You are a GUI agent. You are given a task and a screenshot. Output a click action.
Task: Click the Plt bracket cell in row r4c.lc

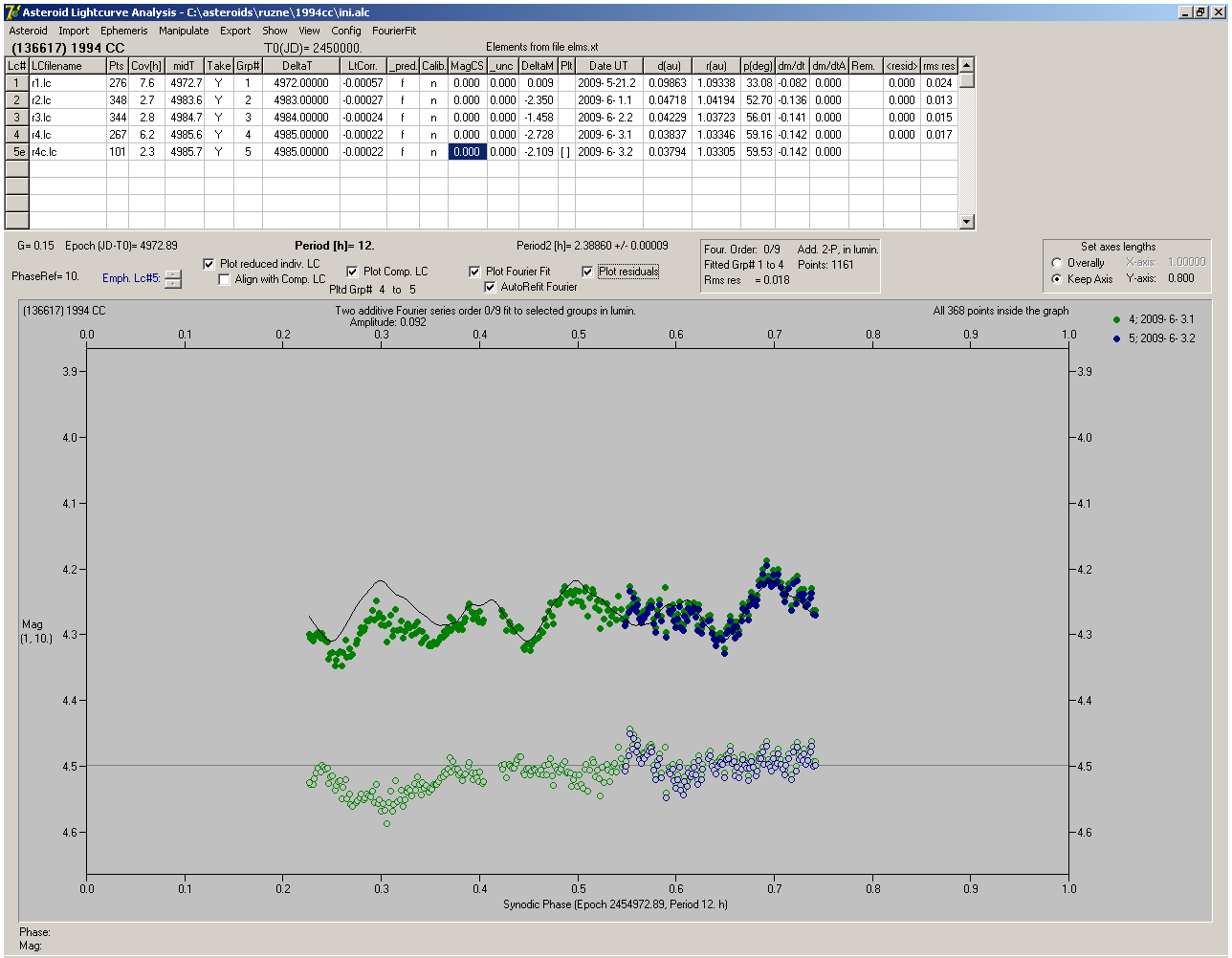(x=566, y=152)
